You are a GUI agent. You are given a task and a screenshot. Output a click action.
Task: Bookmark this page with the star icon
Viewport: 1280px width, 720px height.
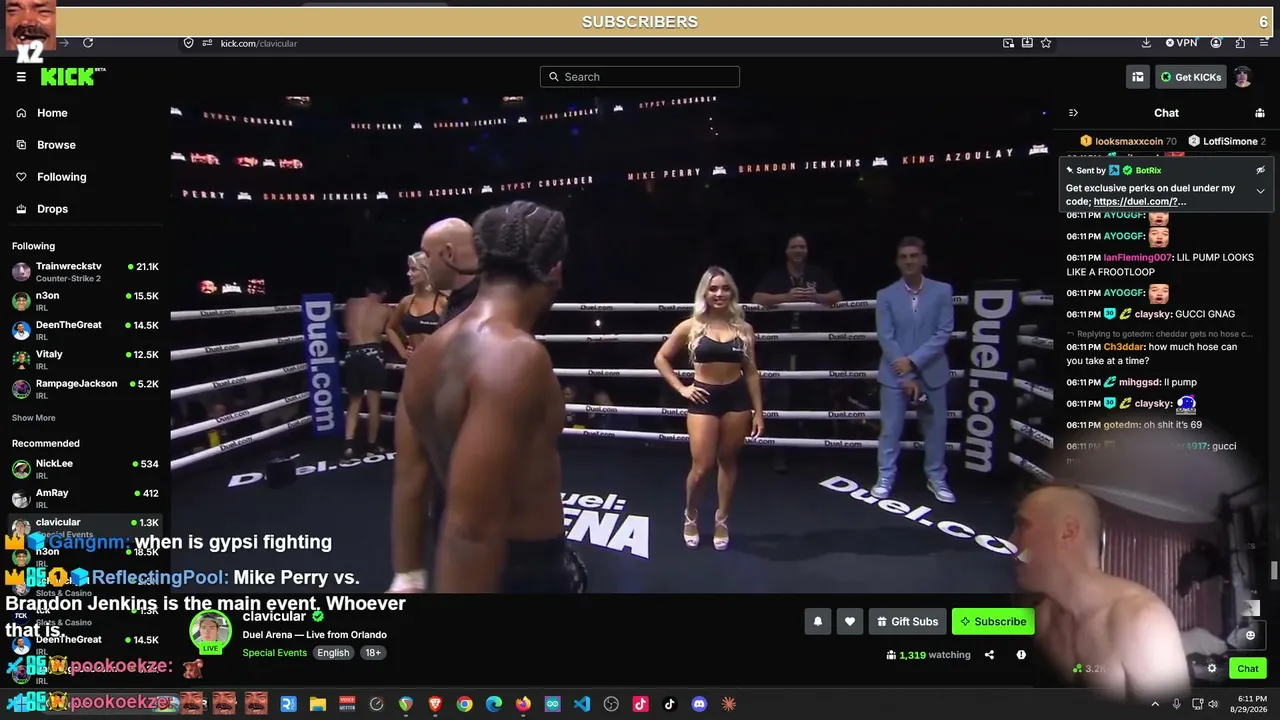pyautogui.click(x=1046, y=43)
